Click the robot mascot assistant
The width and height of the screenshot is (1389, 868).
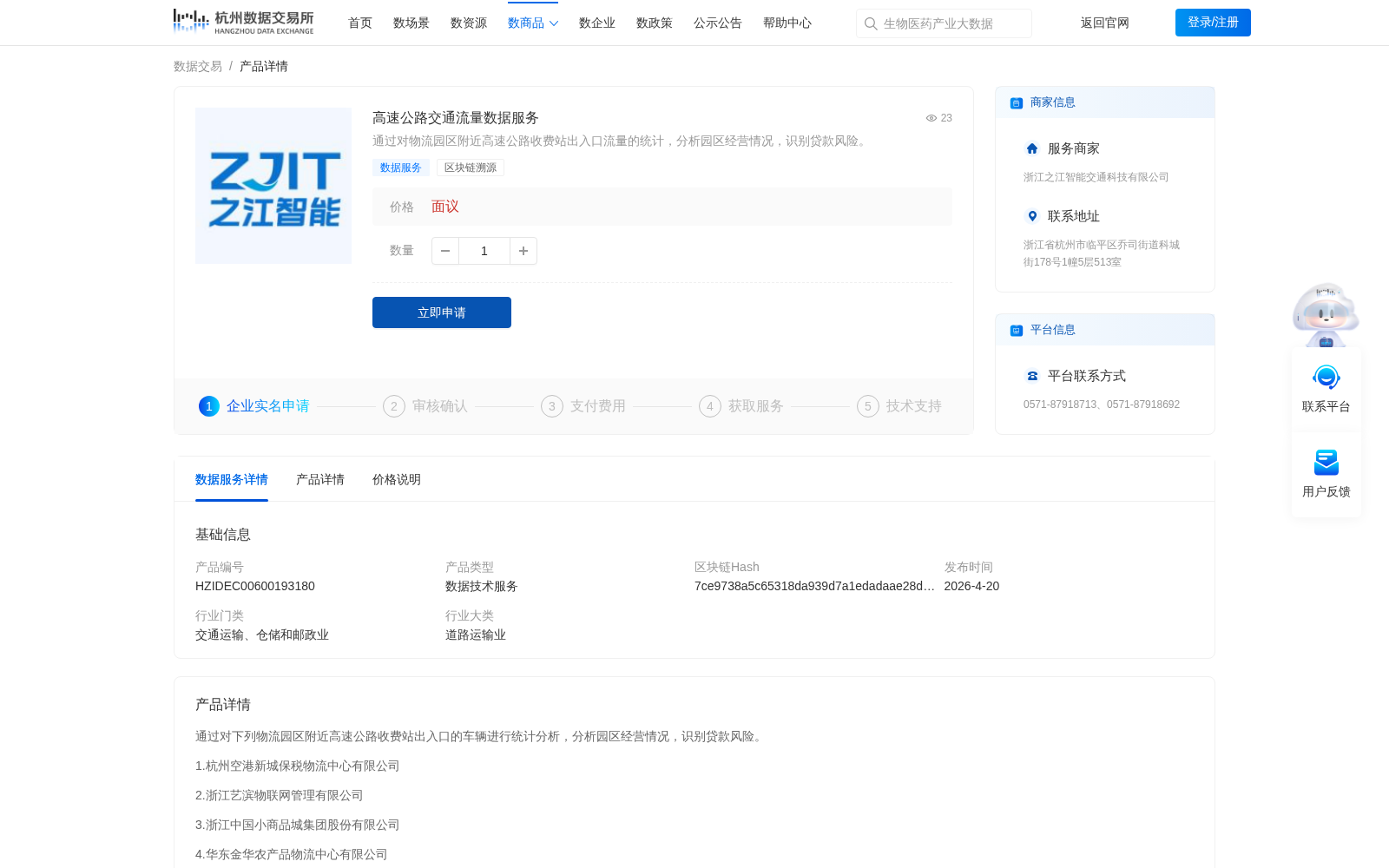tap(1326, 314)
